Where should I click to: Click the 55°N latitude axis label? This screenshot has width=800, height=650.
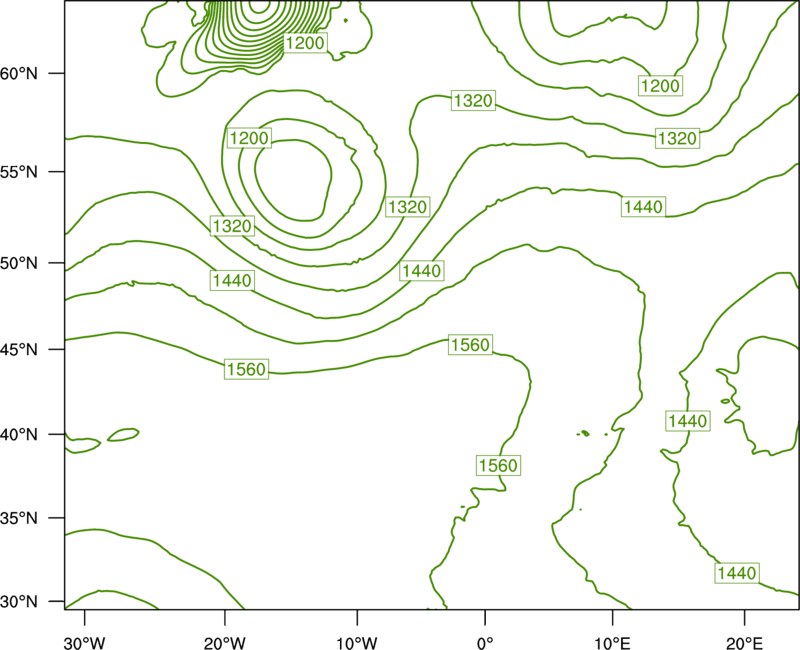click(x=19, y=172)
